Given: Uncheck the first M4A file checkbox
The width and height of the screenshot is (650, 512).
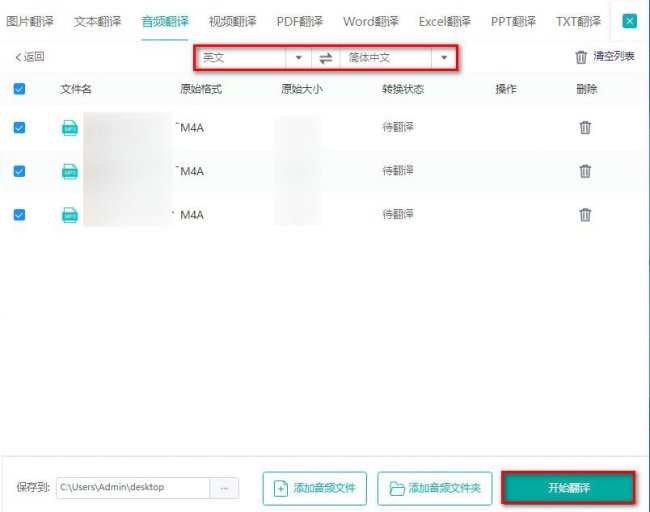Looking at the screenshot, I should 19,127.
